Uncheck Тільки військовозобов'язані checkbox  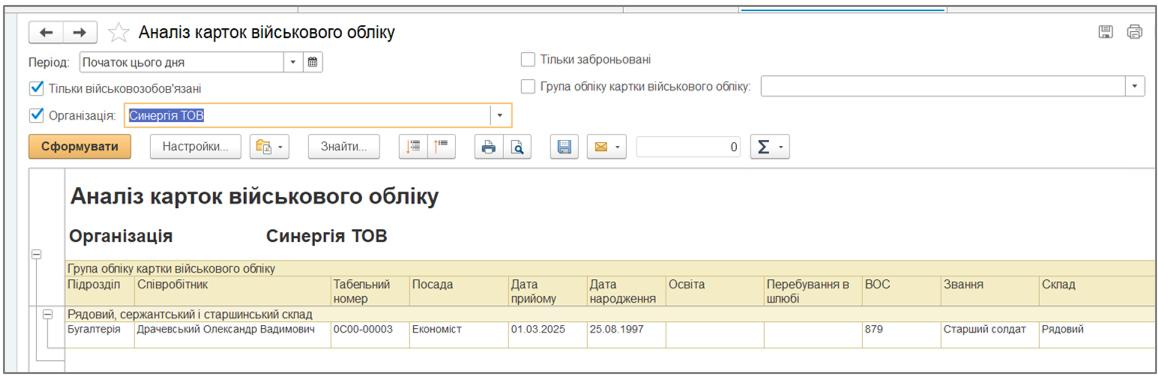coord(35,89)
